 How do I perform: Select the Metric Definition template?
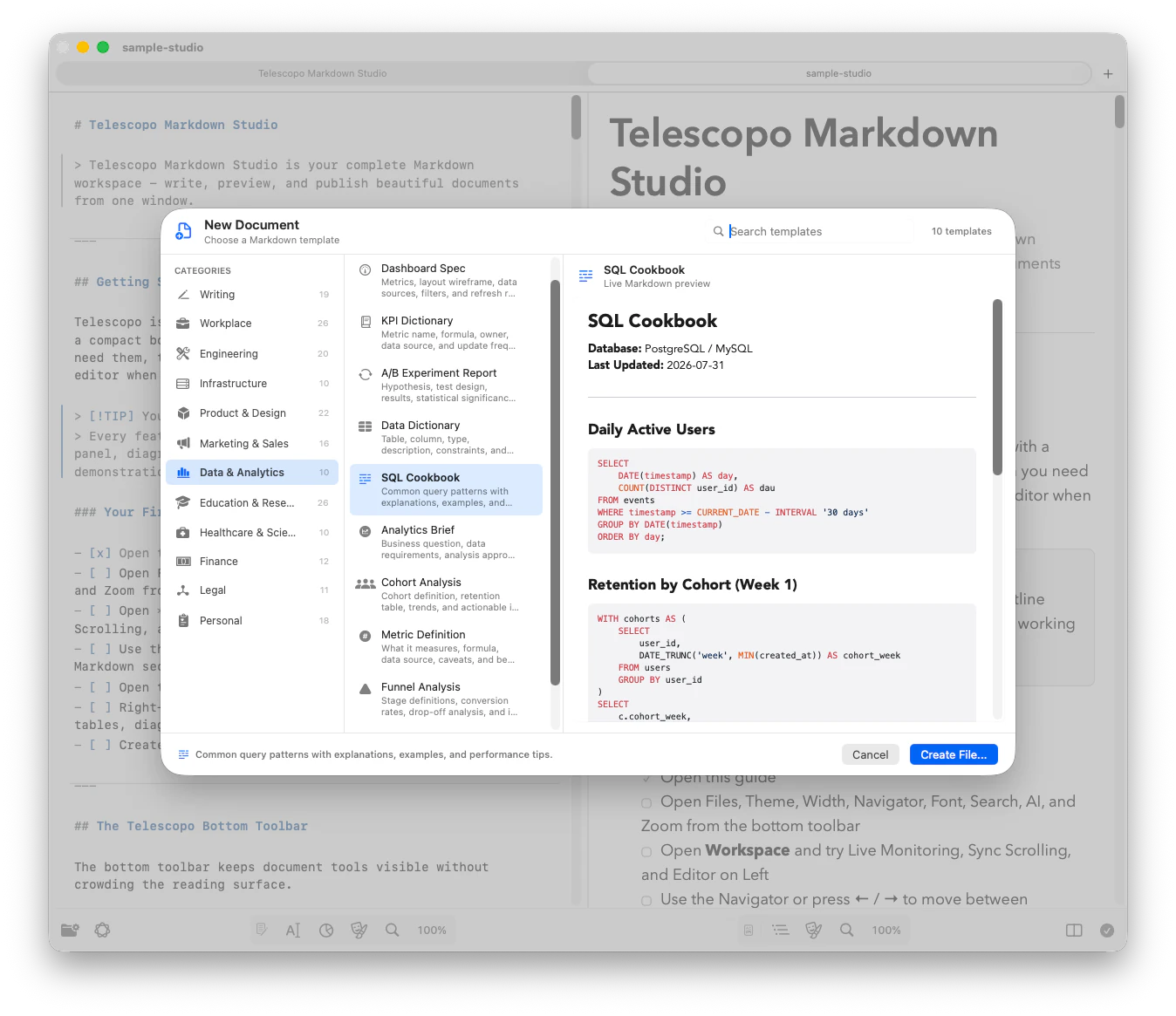pyautogui.click(x=446, y=646)
